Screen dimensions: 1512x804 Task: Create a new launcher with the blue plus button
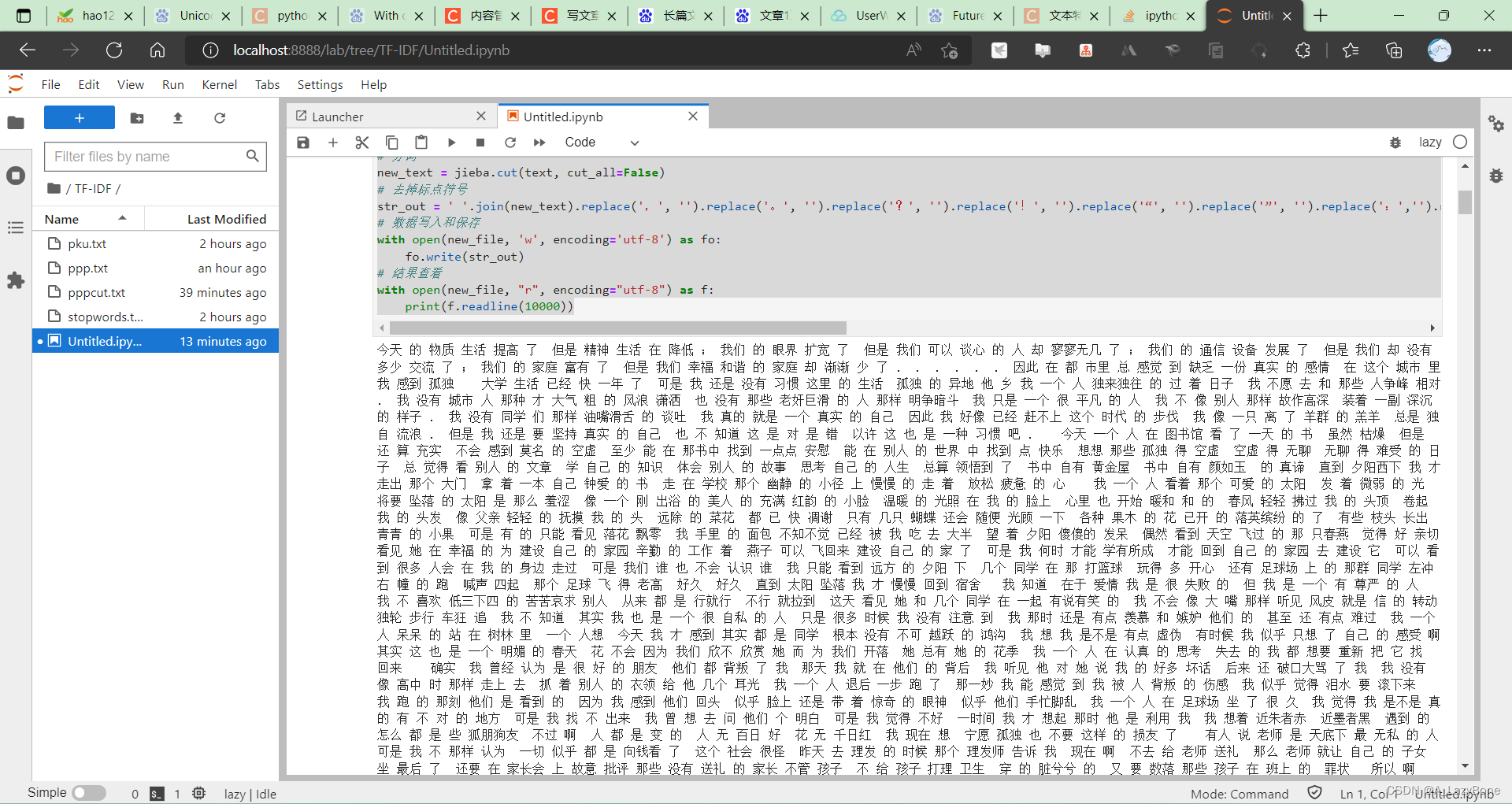point(80,118)
